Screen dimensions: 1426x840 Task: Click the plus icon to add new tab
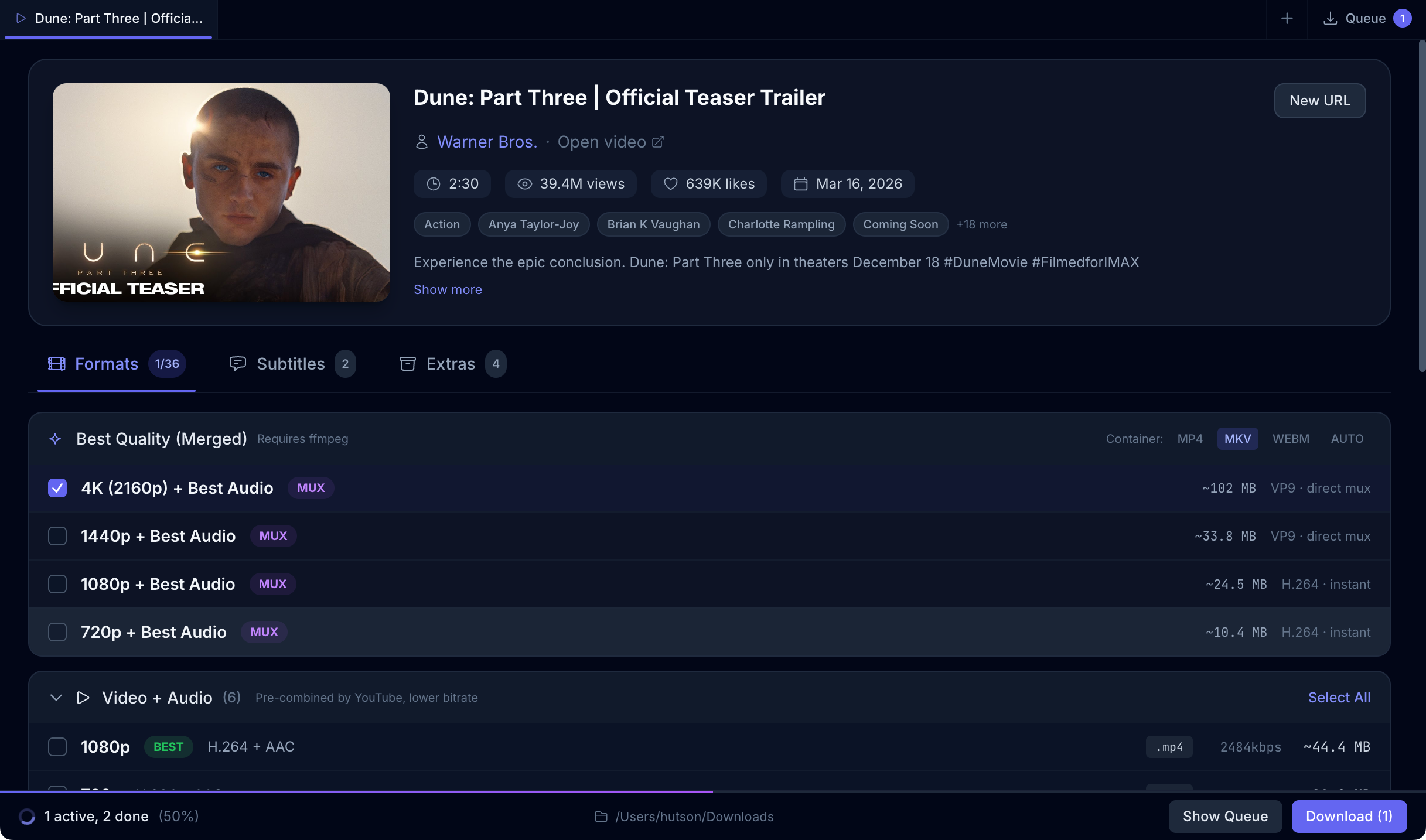pos(1287,18)
